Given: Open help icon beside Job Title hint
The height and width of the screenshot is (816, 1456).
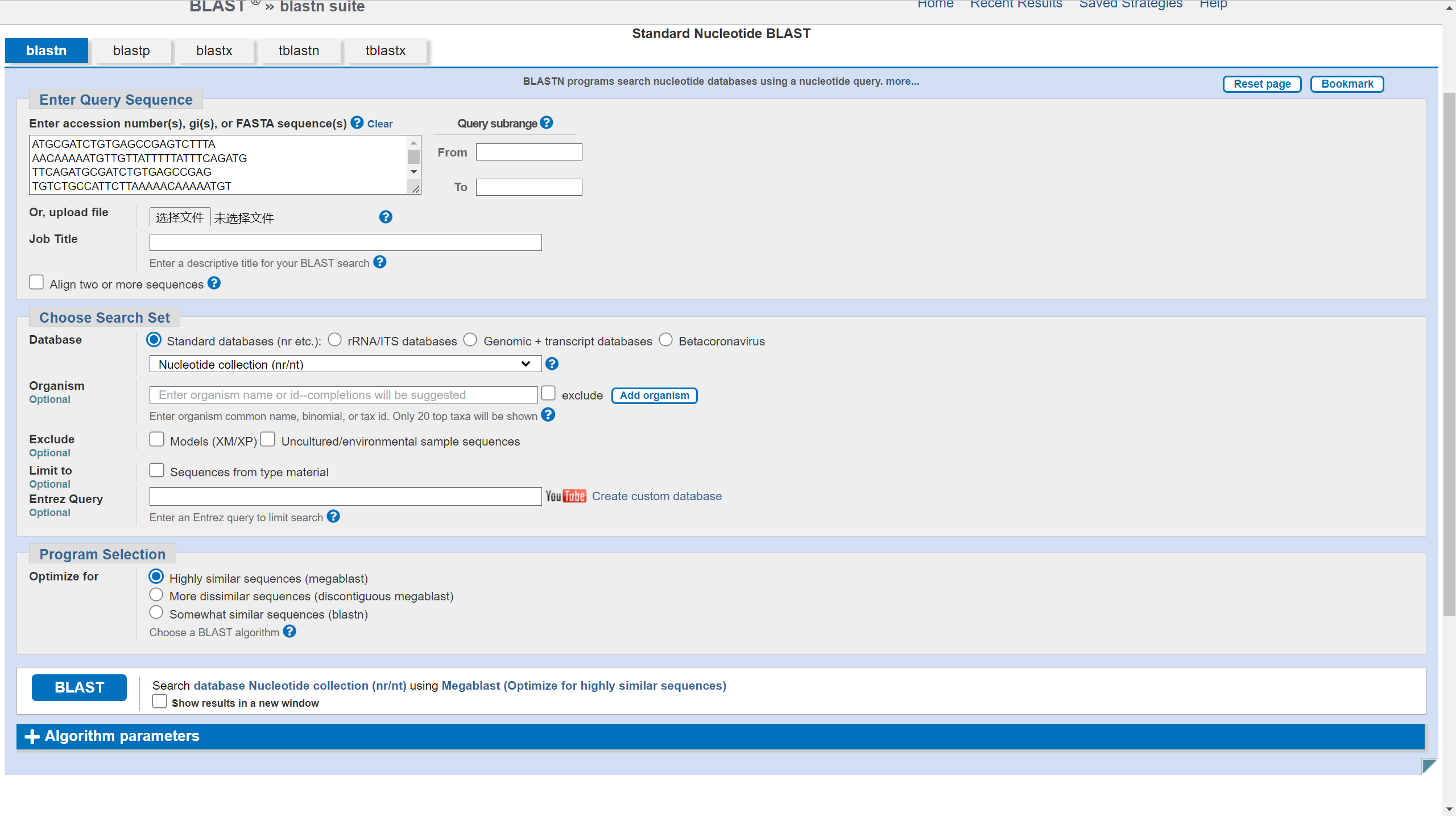Looking at the screenshot, I should coord(380,262).
